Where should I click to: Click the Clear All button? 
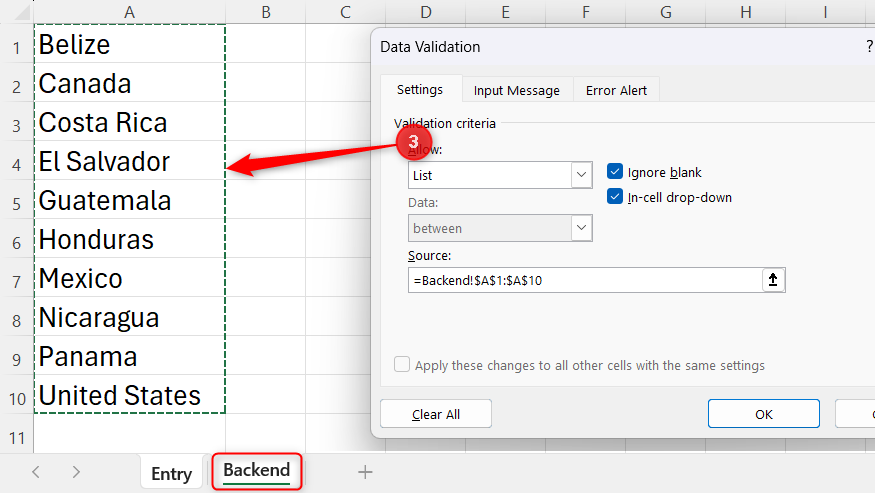point(436,414)
